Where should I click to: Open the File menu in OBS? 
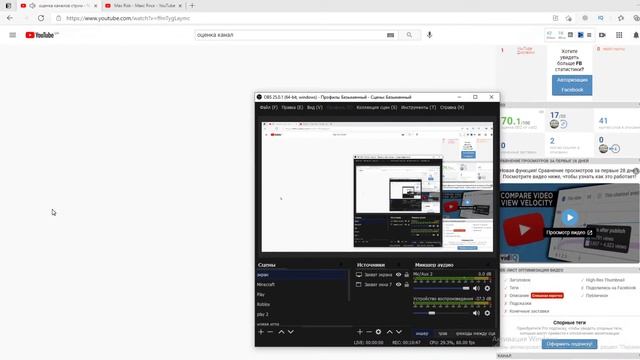pyautogui.click(x=268, y=107)
